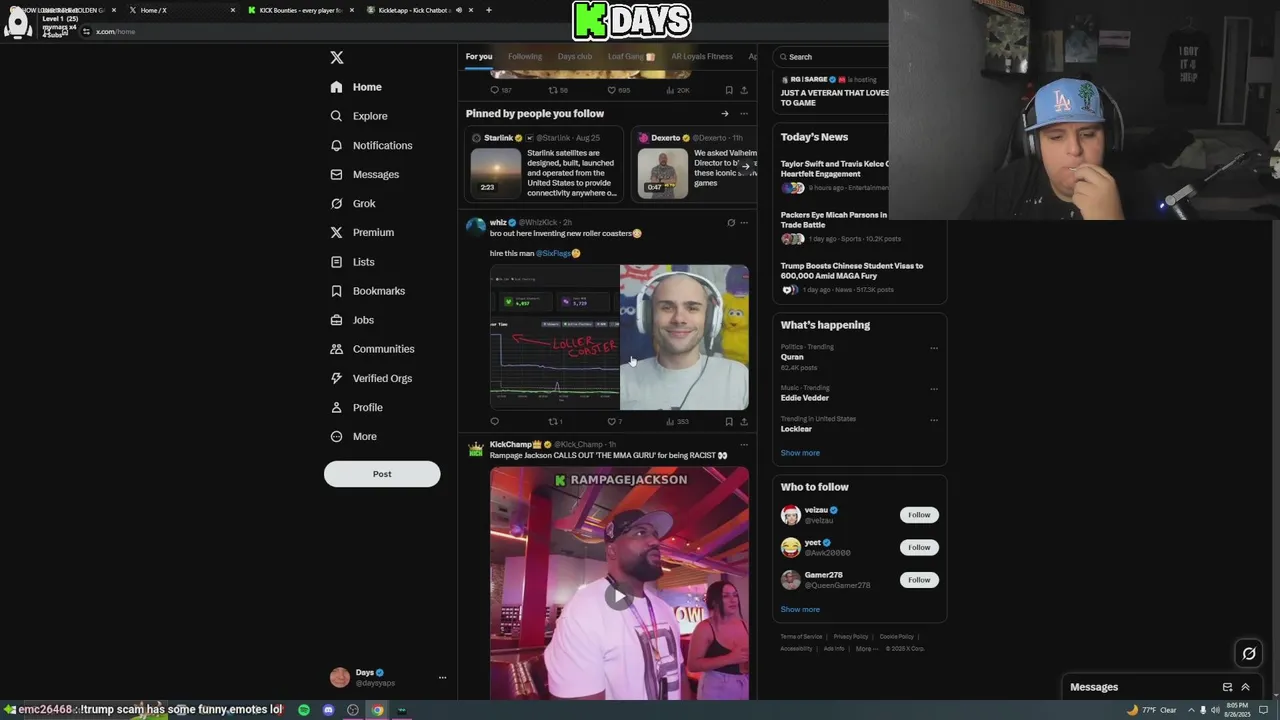Open options for Quran trending topic
Image resolution: width=1280 pixels, height=720 pixels.
pyautogui.click(x=934, y=348)
